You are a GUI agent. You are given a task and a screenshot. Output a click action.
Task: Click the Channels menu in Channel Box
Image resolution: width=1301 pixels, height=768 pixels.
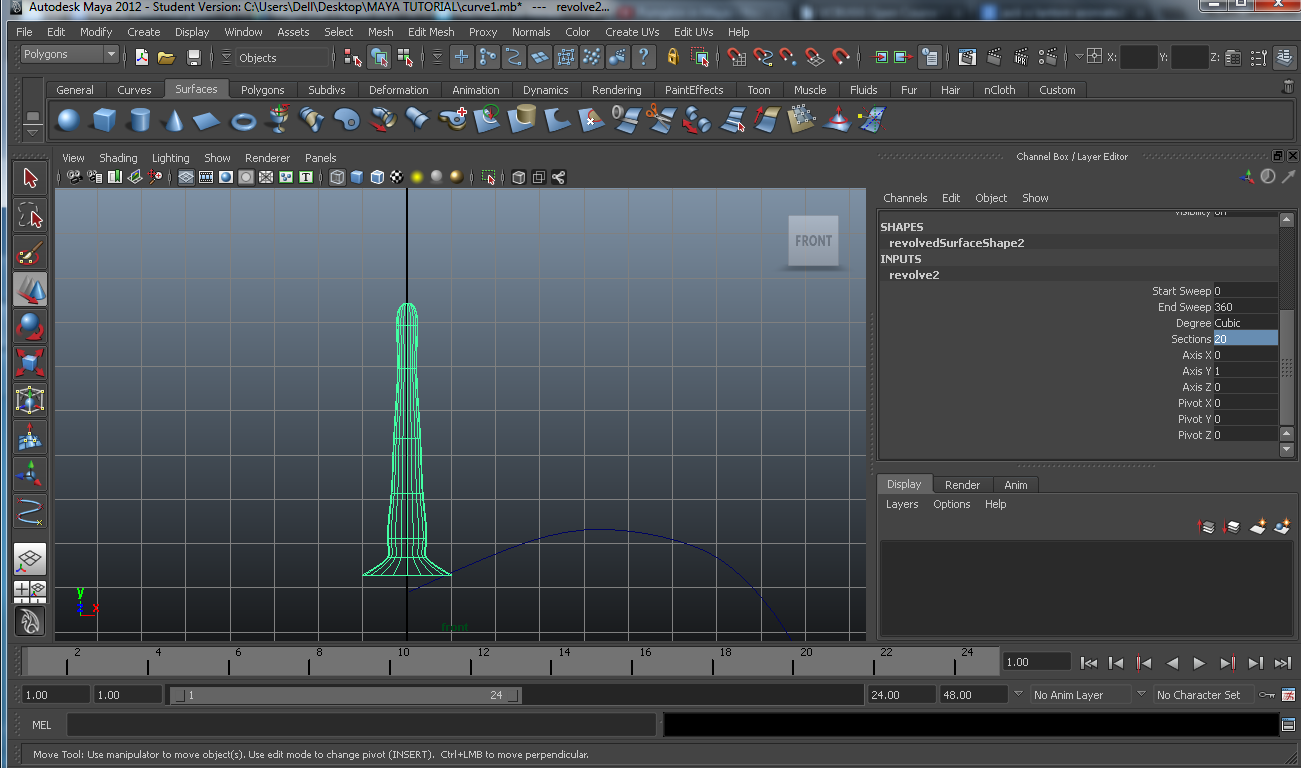coord(905,198)
